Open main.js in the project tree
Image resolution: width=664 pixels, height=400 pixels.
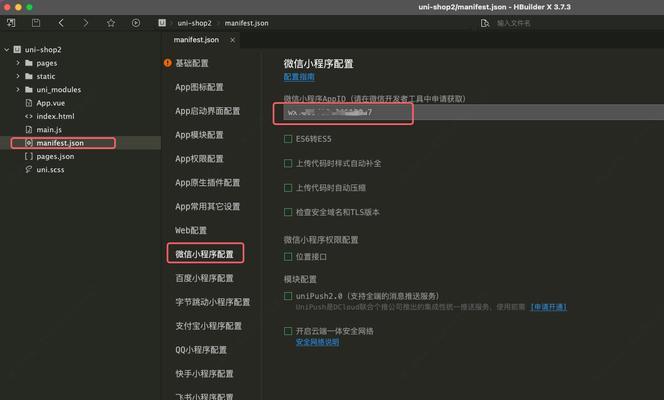(49, 130)
